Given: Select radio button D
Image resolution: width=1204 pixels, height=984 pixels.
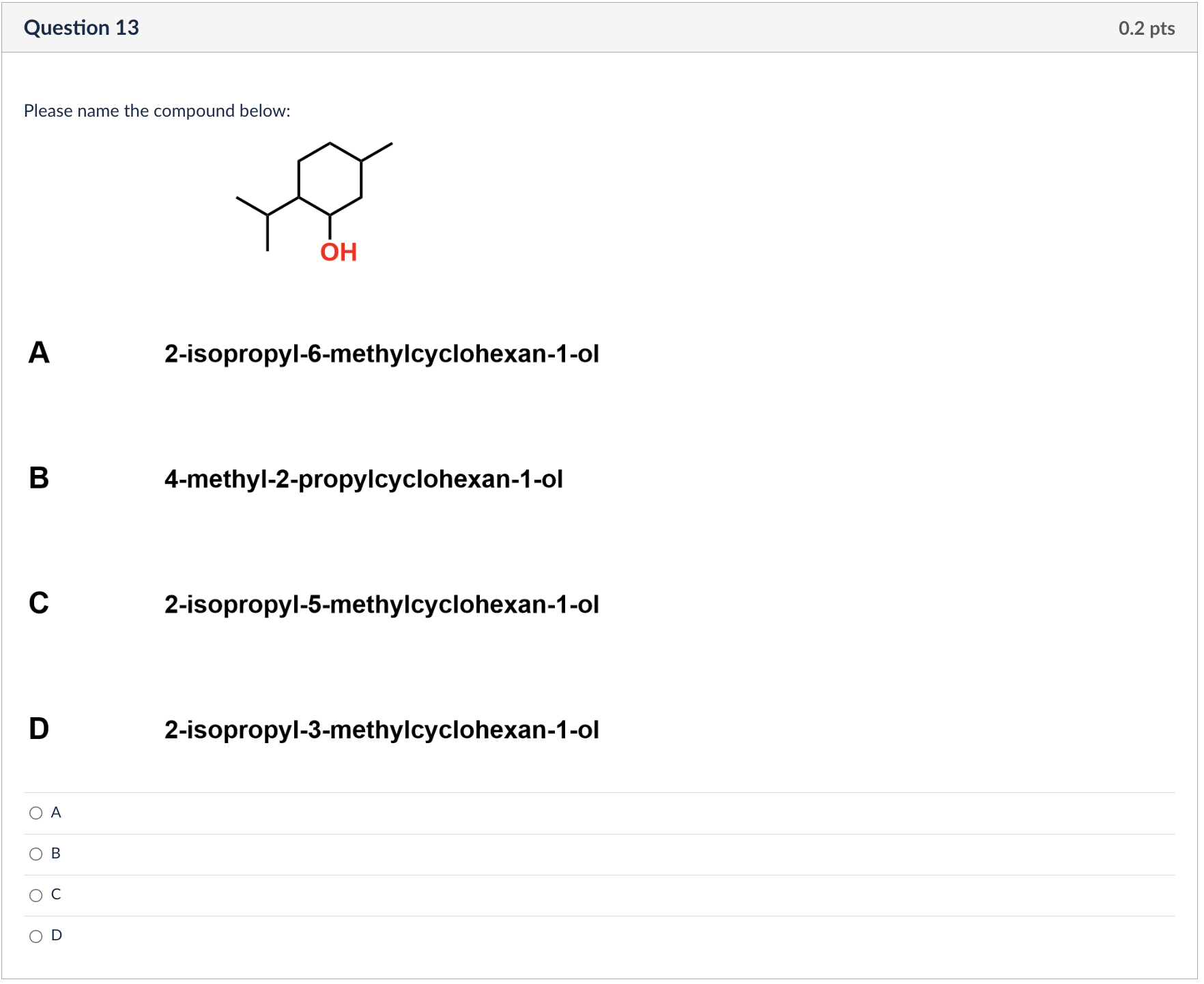Looking at the screenshot, I should 35,935.
